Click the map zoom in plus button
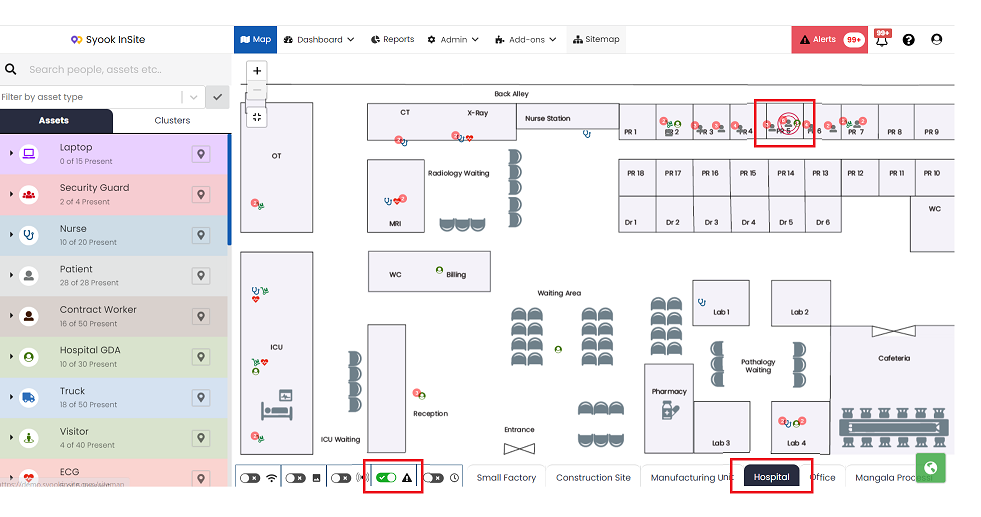The height and width of the screenshot is (517, 981). [x=257, y=71]
